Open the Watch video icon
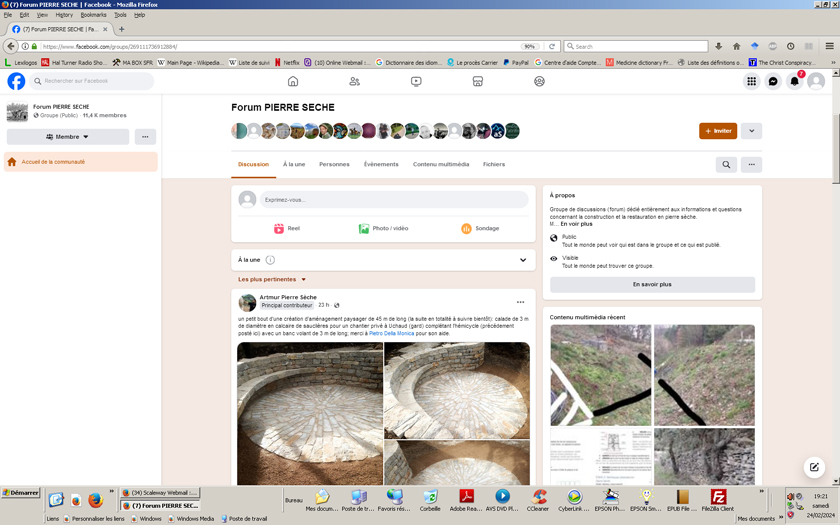Screen dimensions: 840x525 click(x=416, y=81)
